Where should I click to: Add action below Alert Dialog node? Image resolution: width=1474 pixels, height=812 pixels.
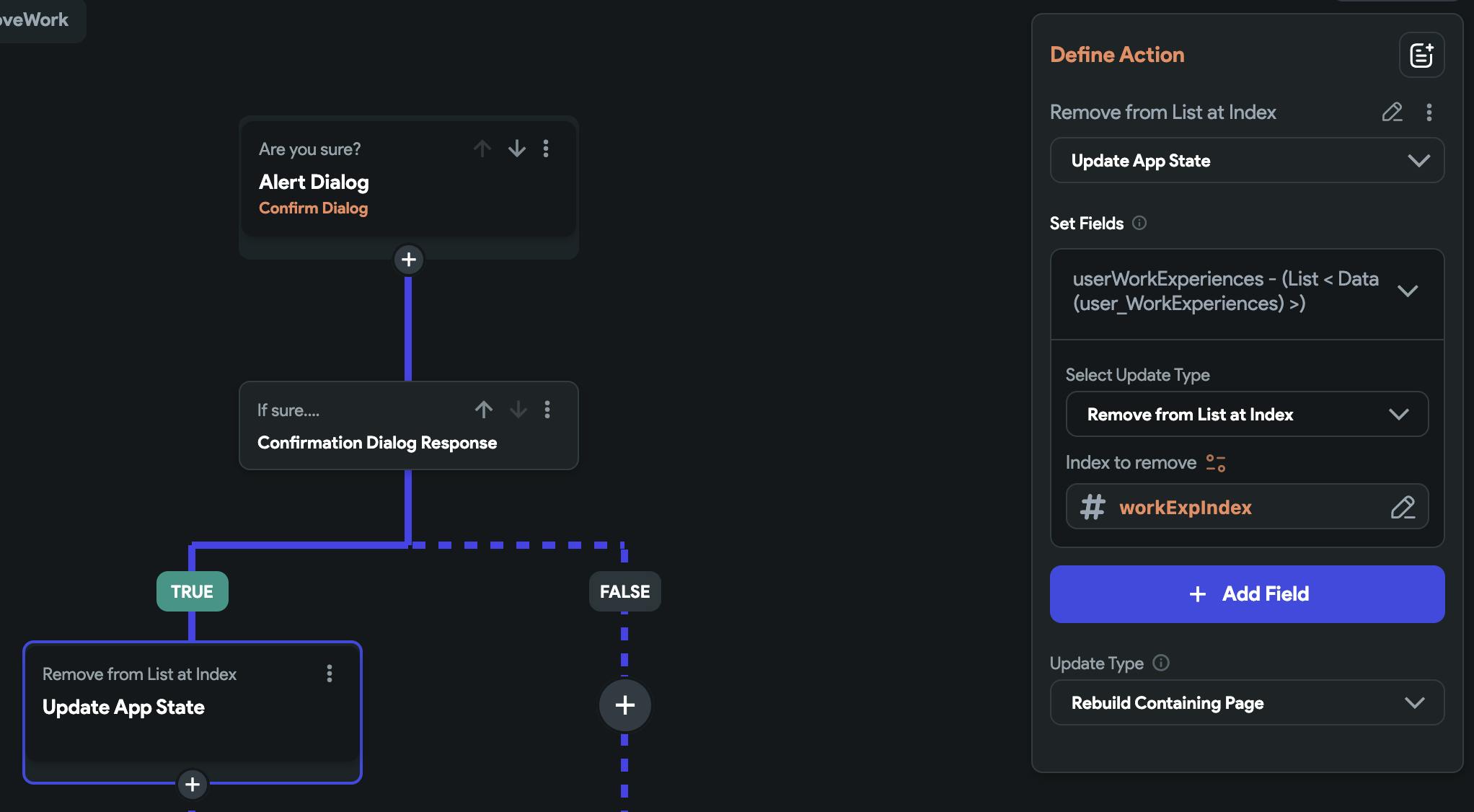pyautogui.click(x=409, y=260)
